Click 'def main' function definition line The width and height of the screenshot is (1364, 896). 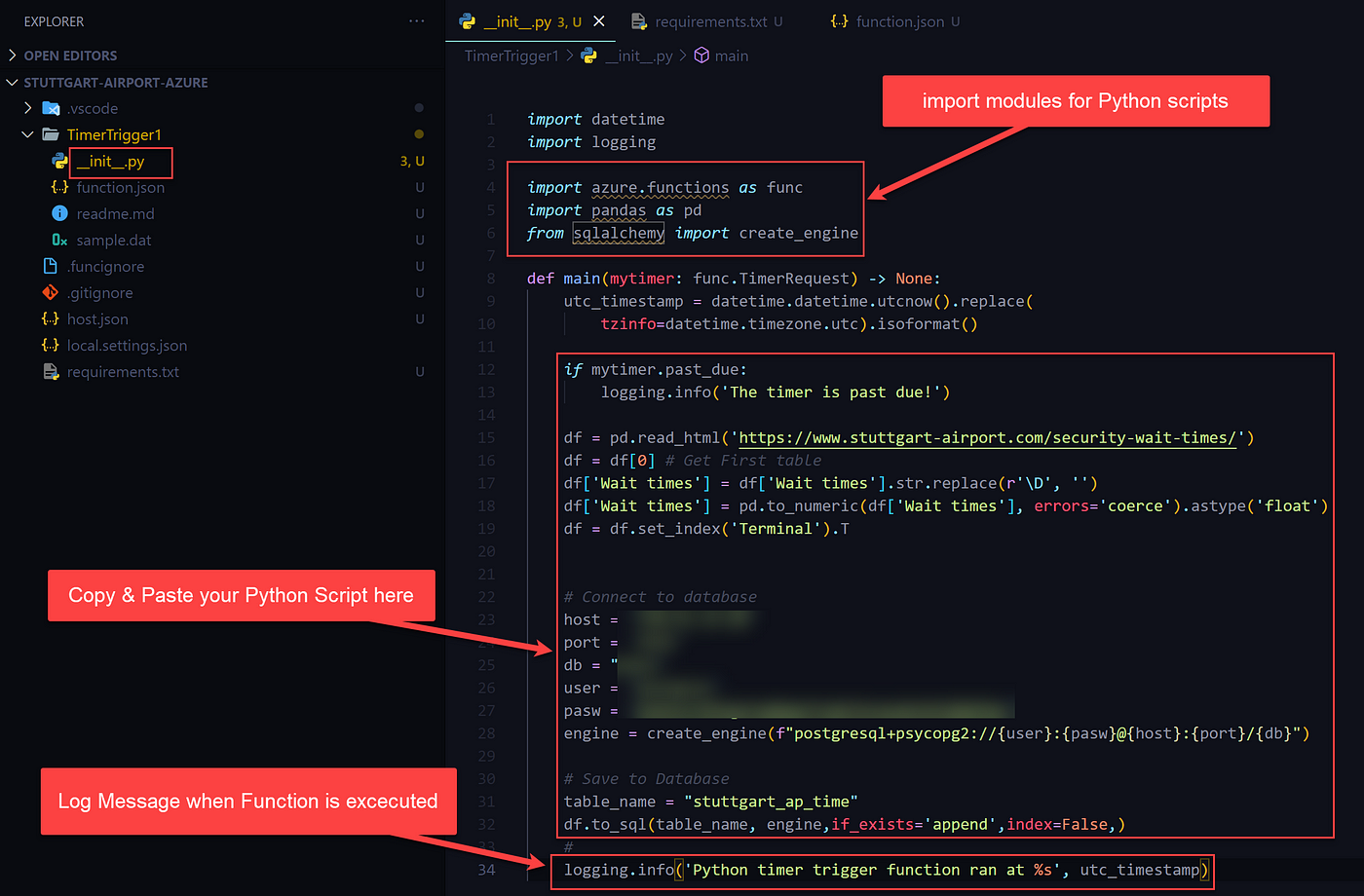(x=734, y=279)
